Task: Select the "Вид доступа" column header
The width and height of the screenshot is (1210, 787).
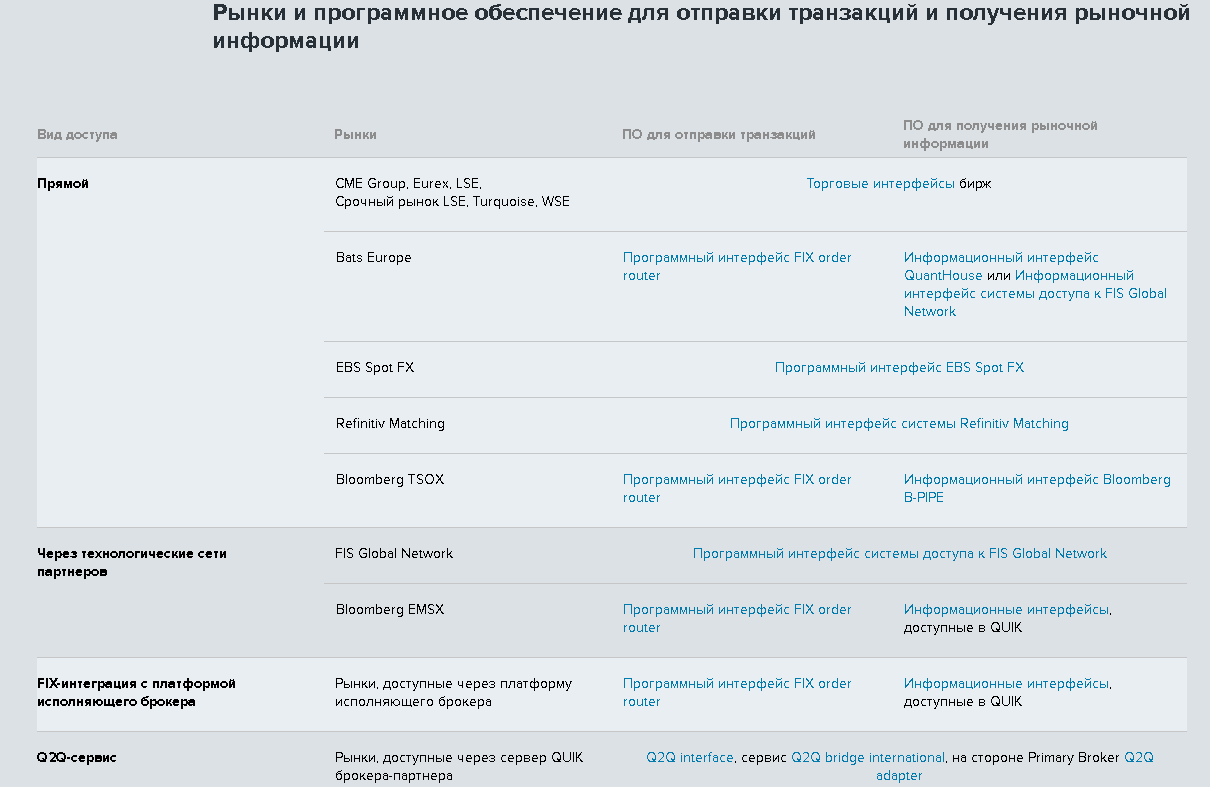Action: pyautogui.click(x=77, y=135)
